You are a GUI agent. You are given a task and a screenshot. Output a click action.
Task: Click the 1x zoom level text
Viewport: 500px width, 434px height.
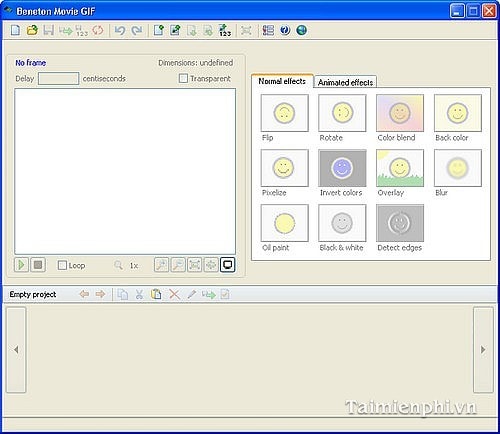[134, 266]
